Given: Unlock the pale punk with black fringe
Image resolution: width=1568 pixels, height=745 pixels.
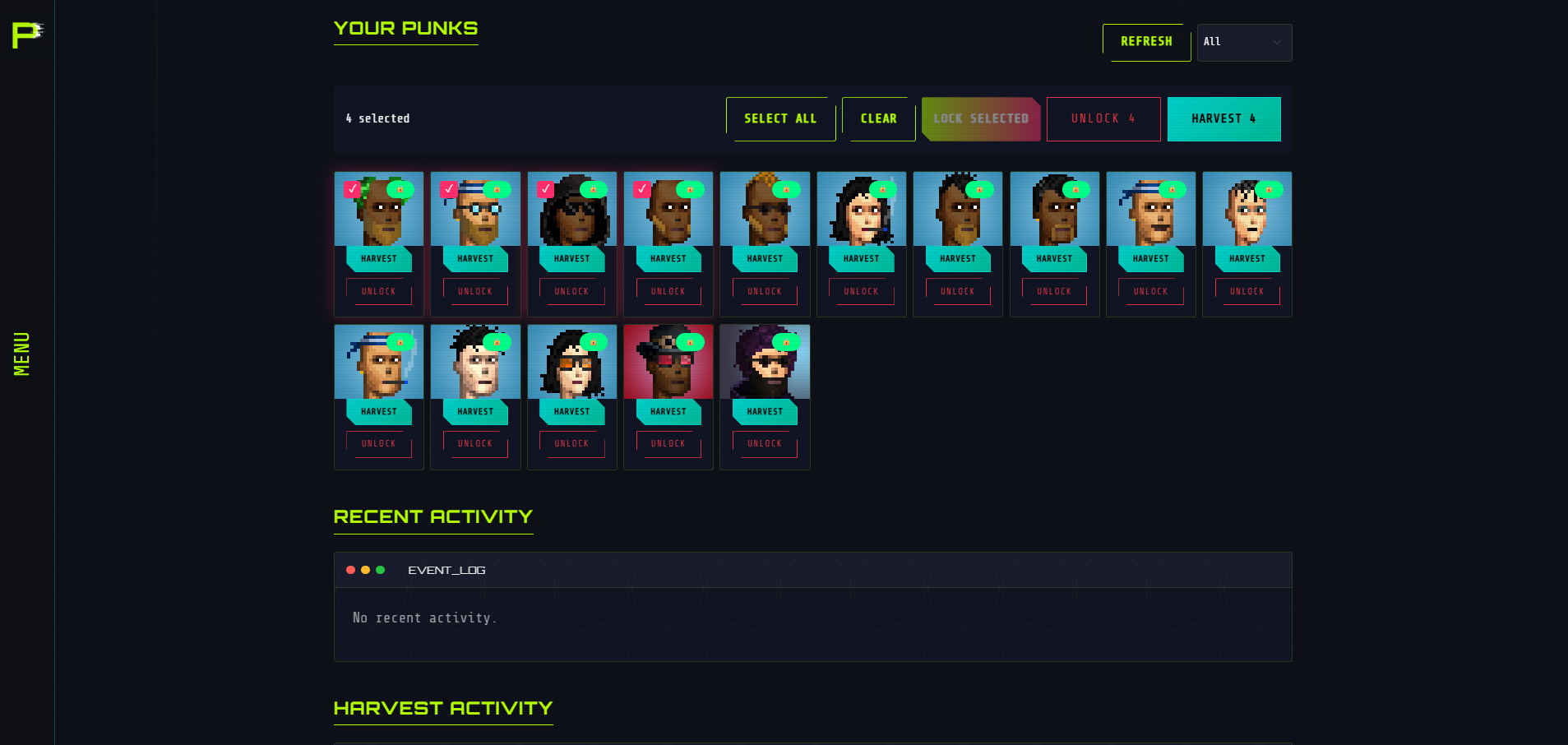Looking at the screenshot, I should [1247, 292].
